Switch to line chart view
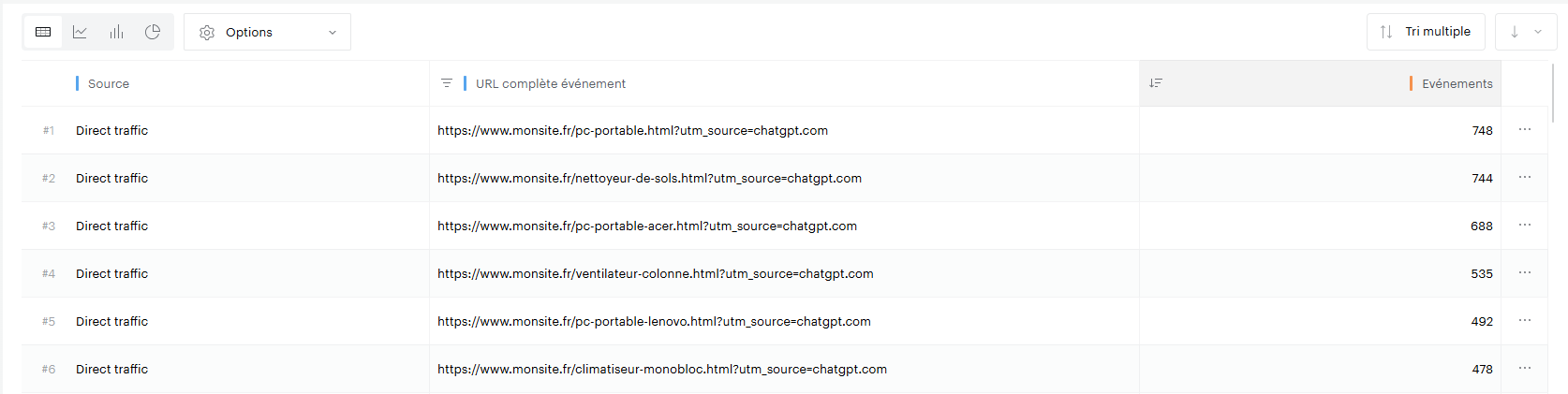1568x394 pixels. tap(80, 32)
